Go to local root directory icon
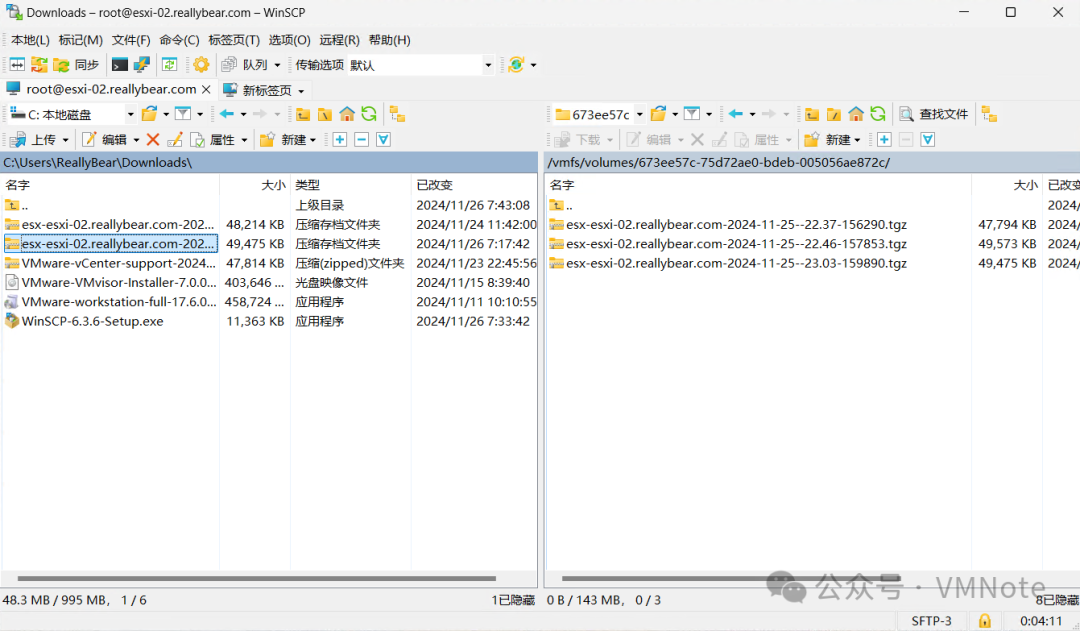This screenshot has width=1080, height=631. [325, 114]
